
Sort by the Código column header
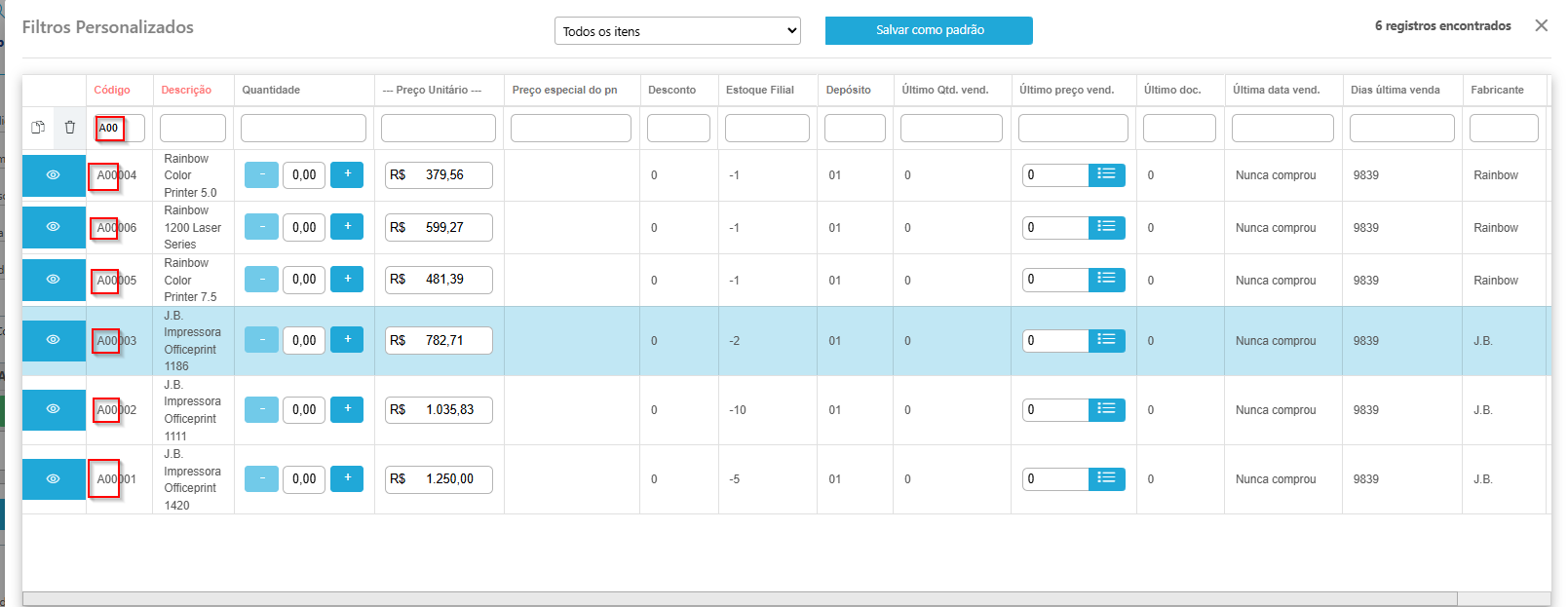click(112, 90)
